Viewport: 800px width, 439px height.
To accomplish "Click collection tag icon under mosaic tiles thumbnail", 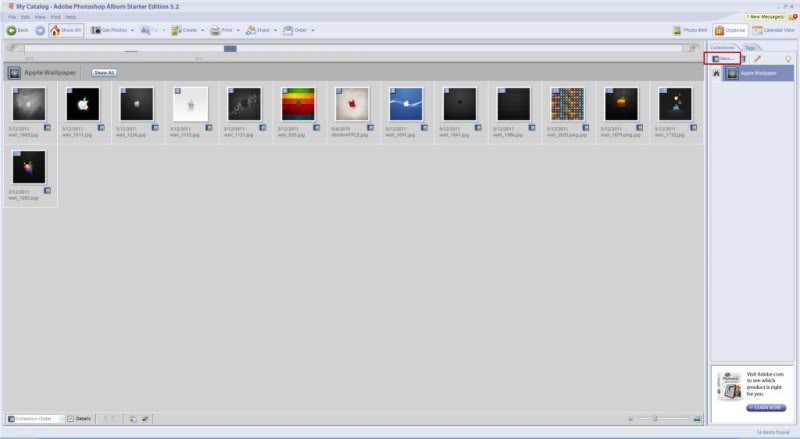I will coord(586,128).
